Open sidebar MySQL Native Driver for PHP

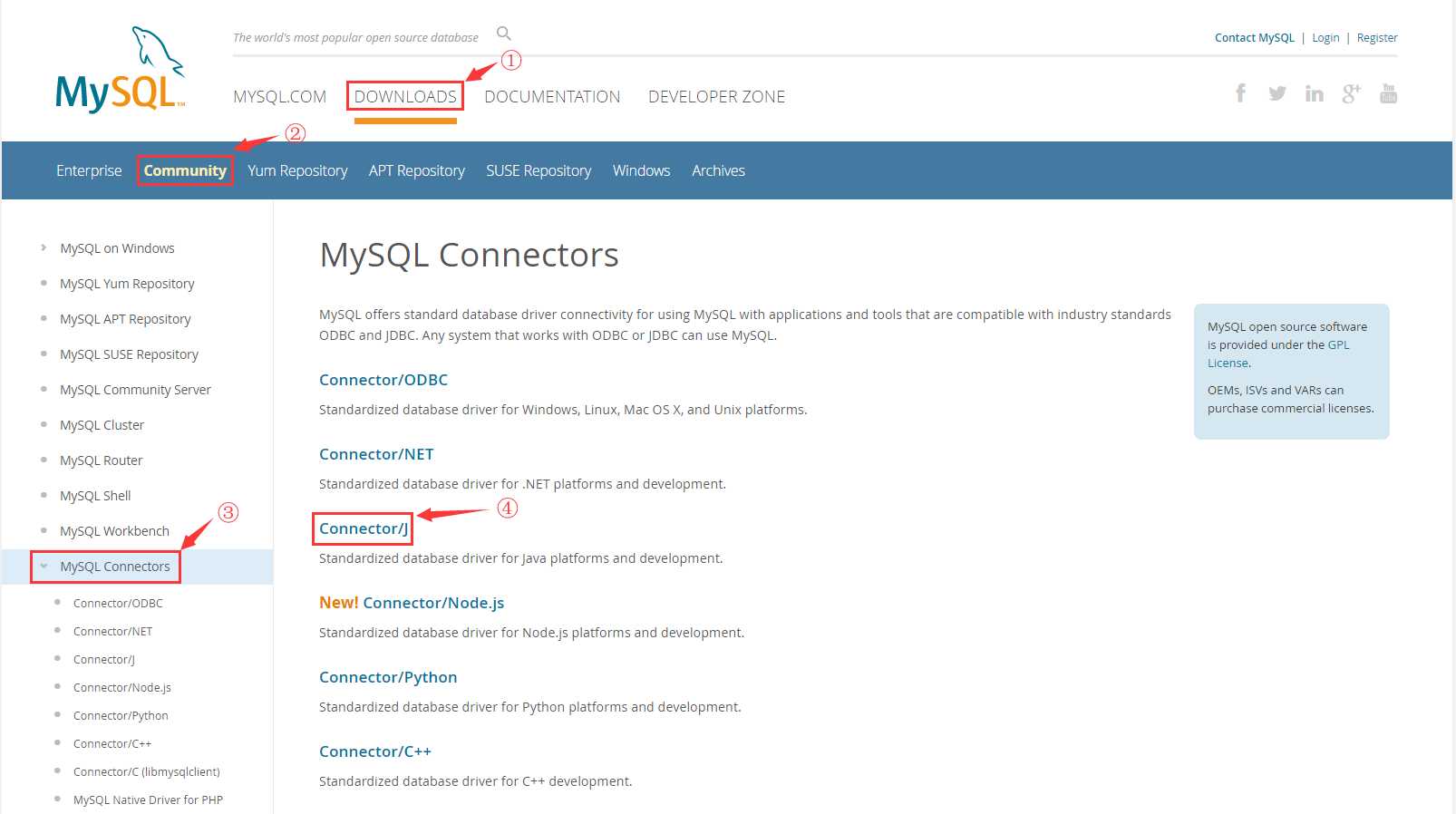[148, 799]
